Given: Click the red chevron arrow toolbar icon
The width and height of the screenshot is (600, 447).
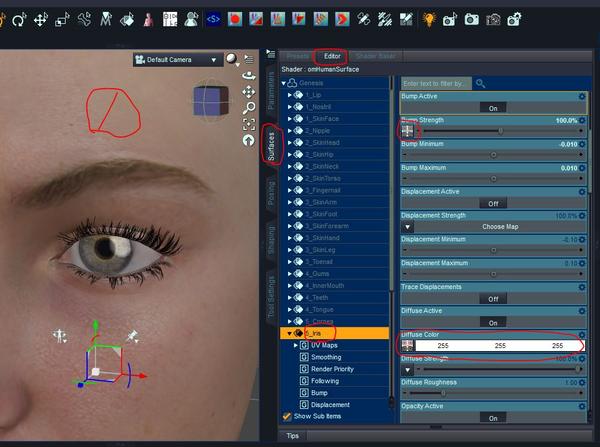Looking at the screenshot, I should pyautogui.click(x=342, y=19).
